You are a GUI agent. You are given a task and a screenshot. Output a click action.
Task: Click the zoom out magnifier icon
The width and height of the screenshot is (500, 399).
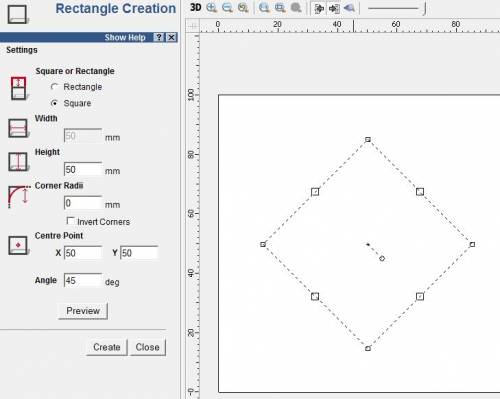(227, 8)
